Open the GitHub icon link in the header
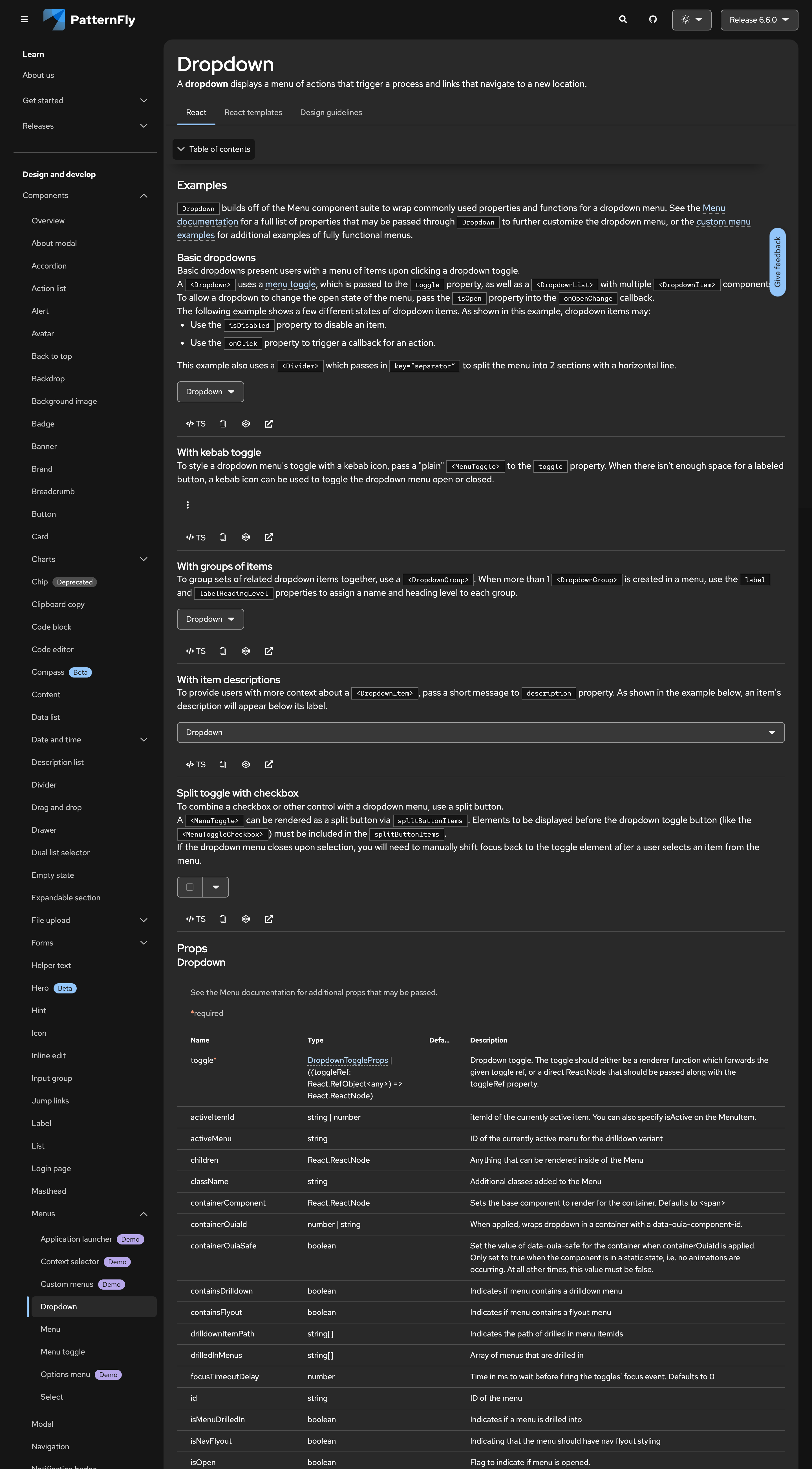 [x=653, y=19]
